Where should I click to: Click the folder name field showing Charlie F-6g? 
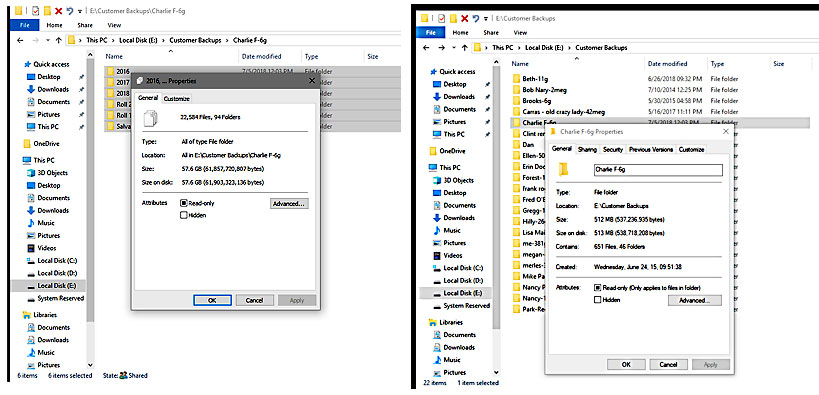[658, 170]
